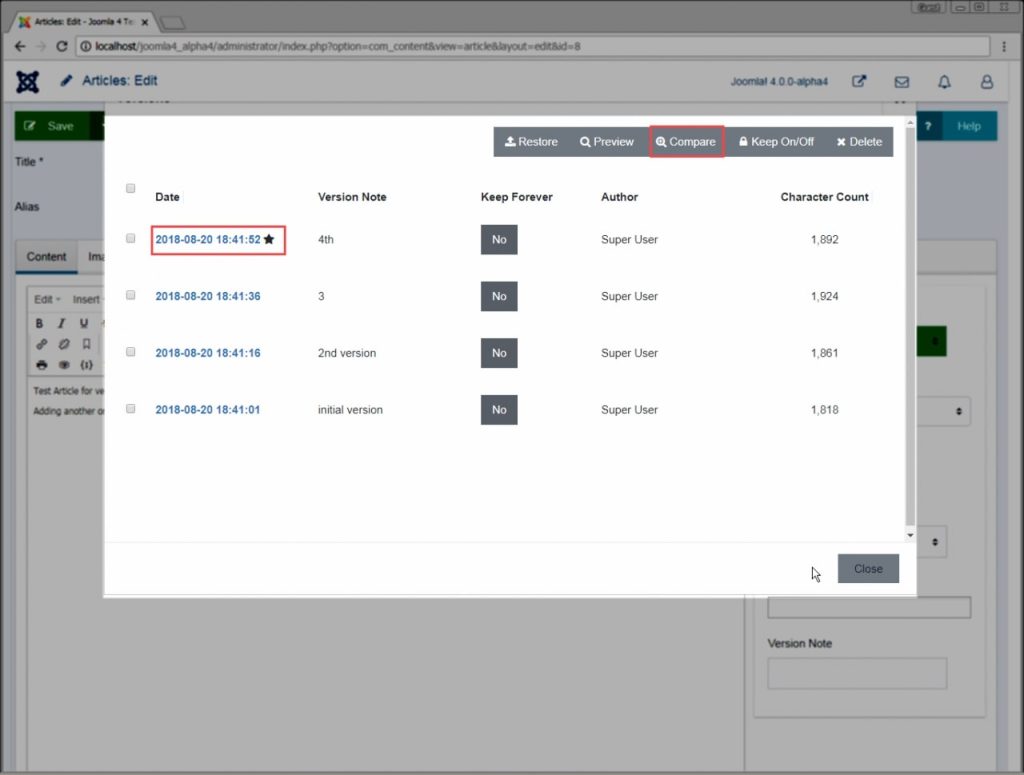Click the preview eye icon in editor
Image resolution: width=1024 pixels, height=775 pixels.
(x=63, y=365)
